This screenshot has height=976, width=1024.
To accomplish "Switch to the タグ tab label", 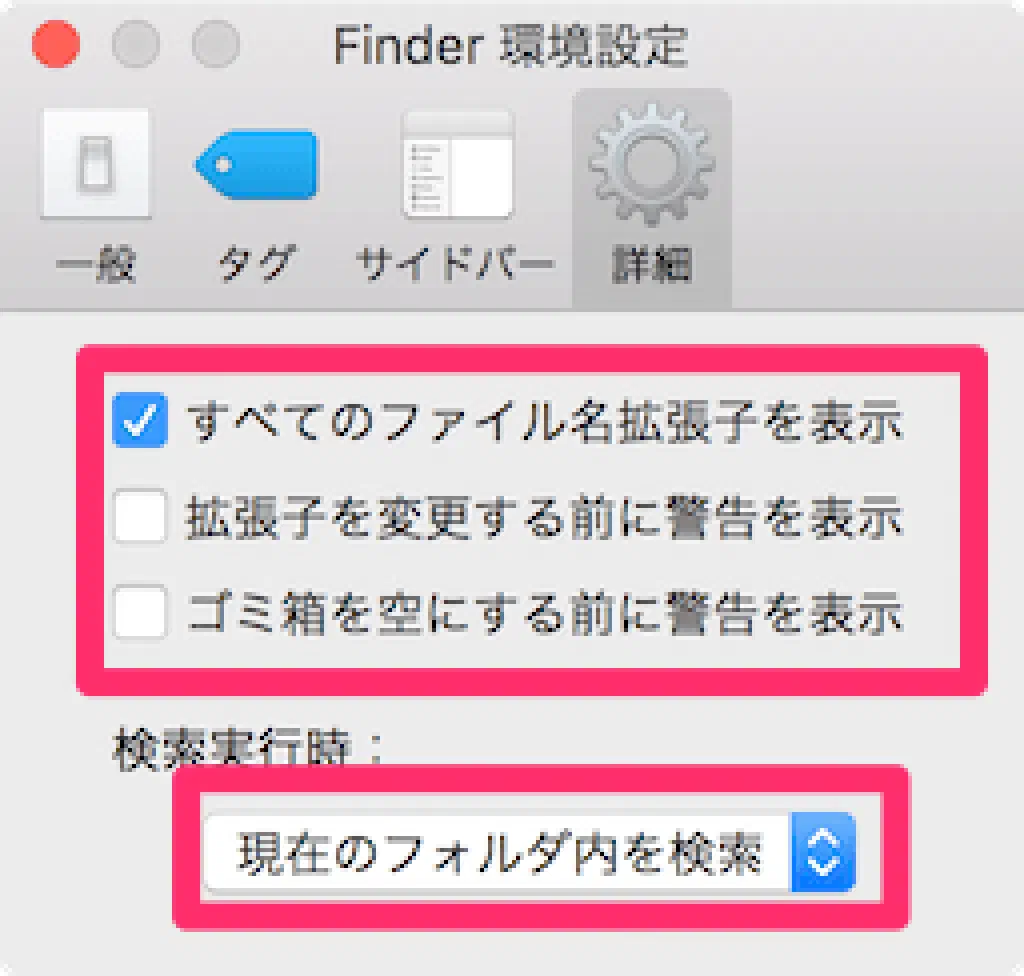I will tap(257, 265).
